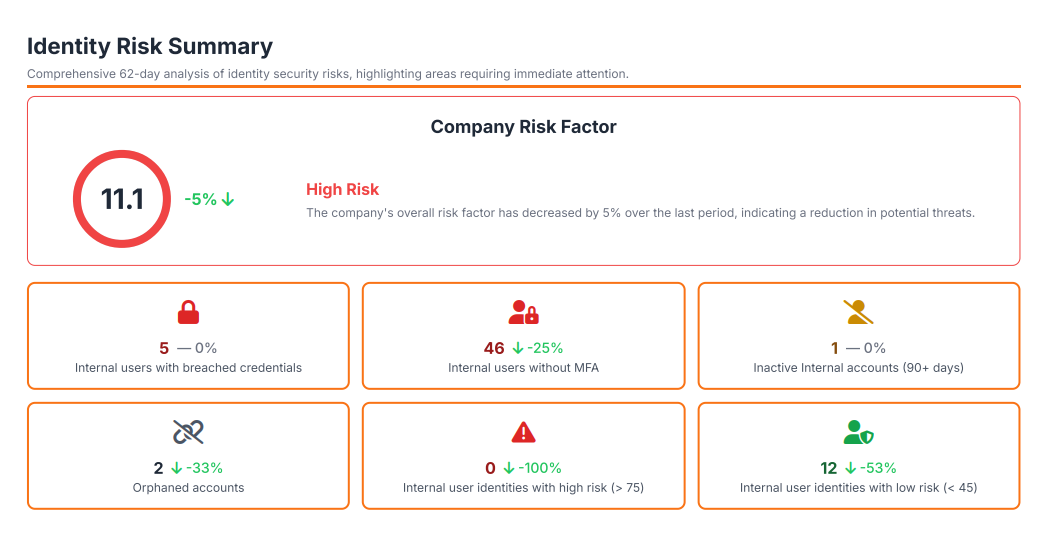Viewport: 1053px width, 548px height.
Task: Select Internal user identities with low risk label
Action: tap(858, 488)
